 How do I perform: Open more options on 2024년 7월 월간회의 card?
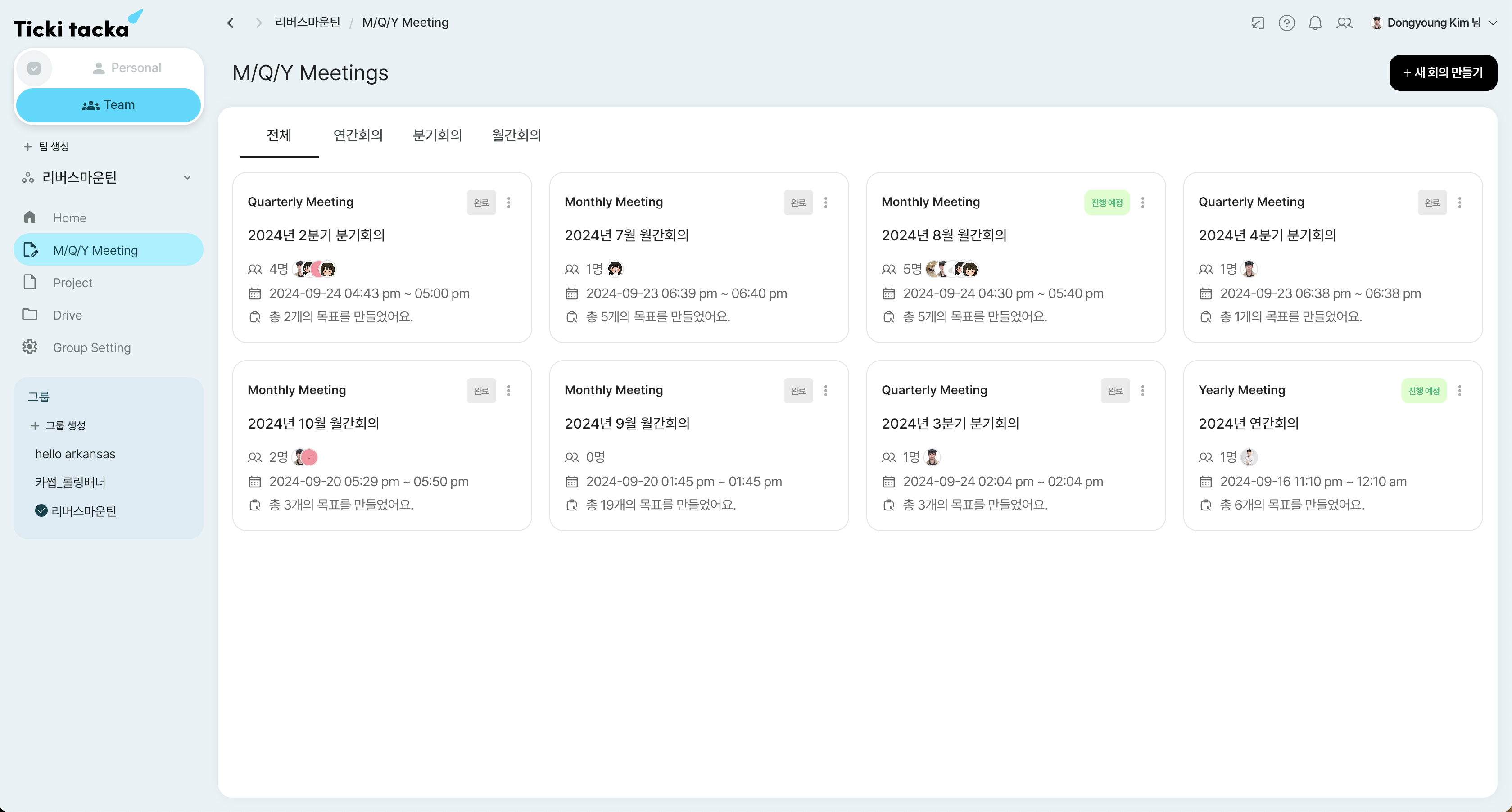point(825,203)
